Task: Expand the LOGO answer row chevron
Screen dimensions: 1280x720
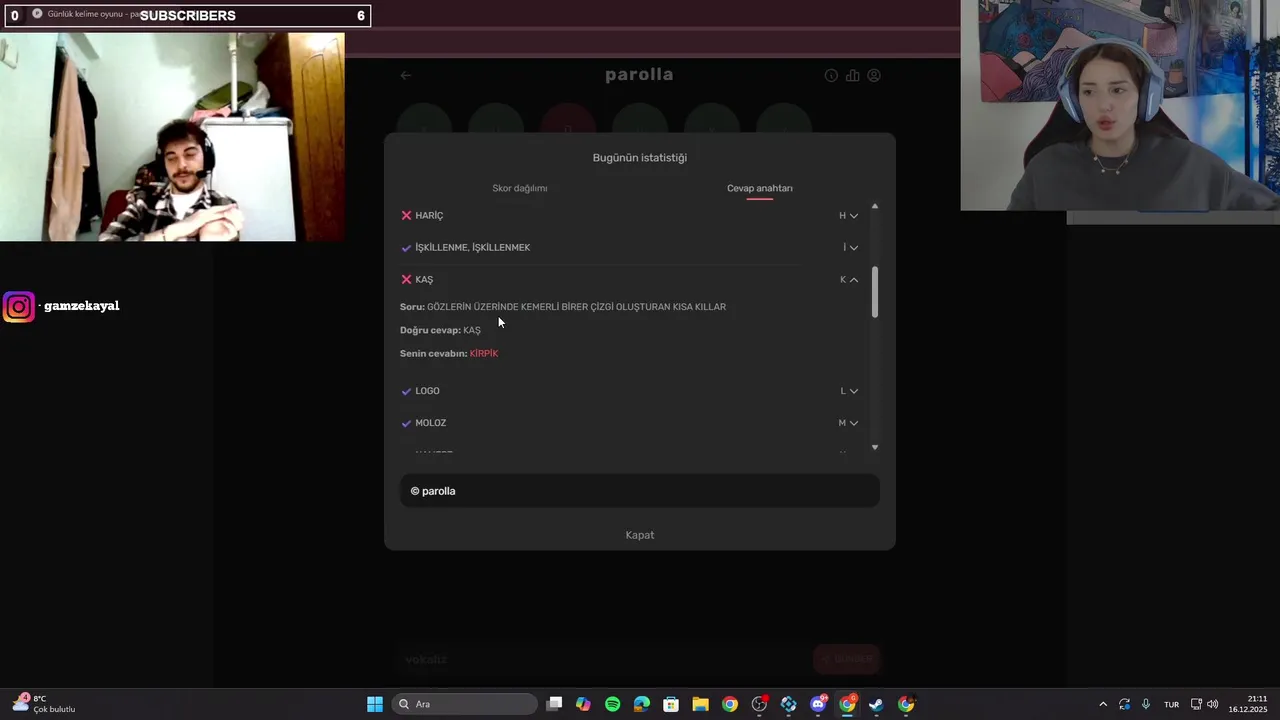Action: pos(854,391)
